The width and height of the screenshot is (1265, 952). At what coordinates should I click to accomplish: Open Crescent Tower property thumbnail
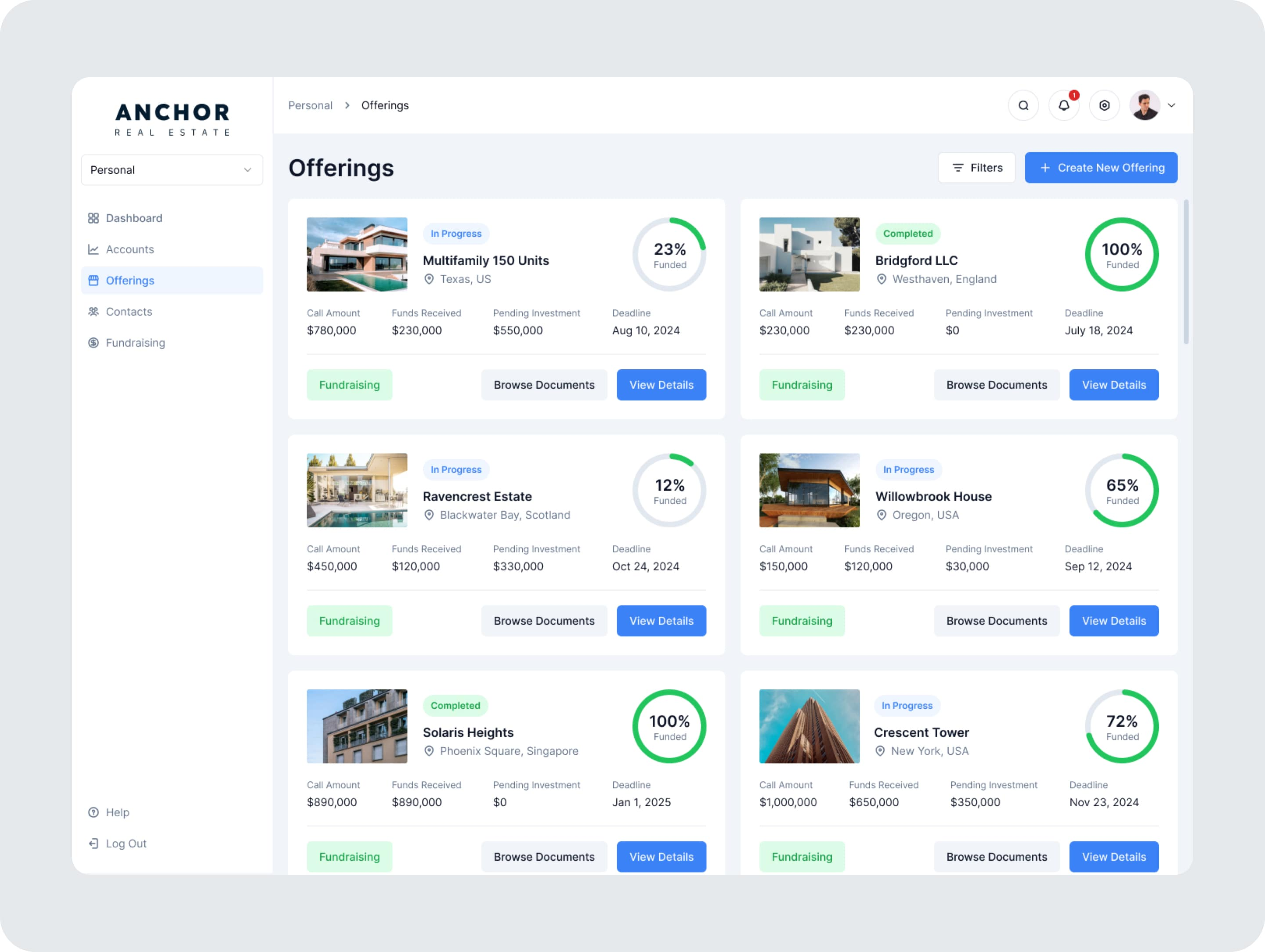point(809,726)
